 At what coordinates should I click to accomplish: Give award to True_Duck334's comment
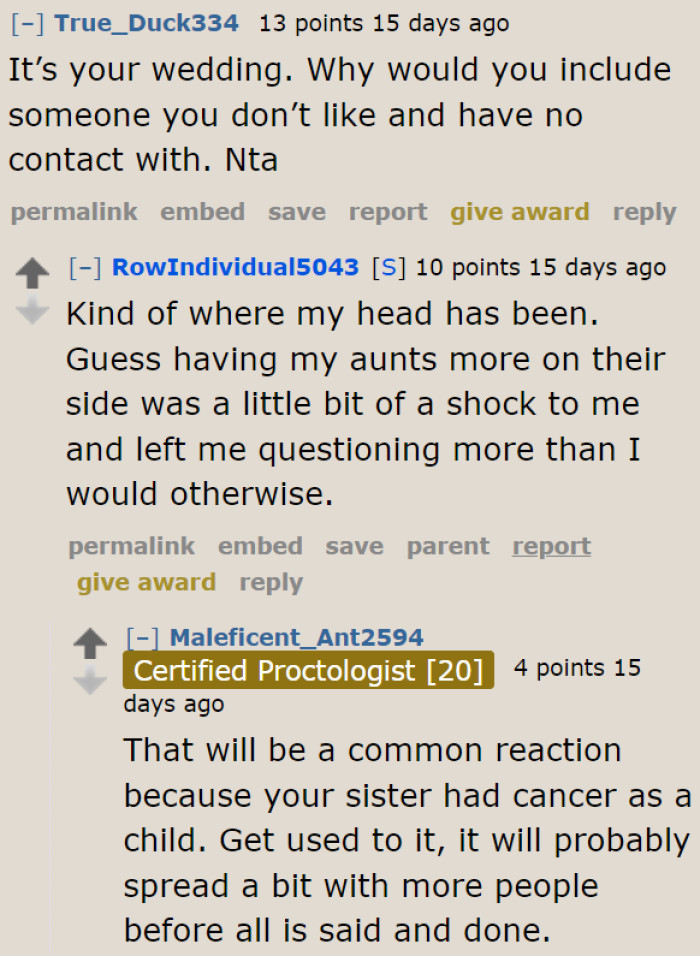(x=520, y=212)
